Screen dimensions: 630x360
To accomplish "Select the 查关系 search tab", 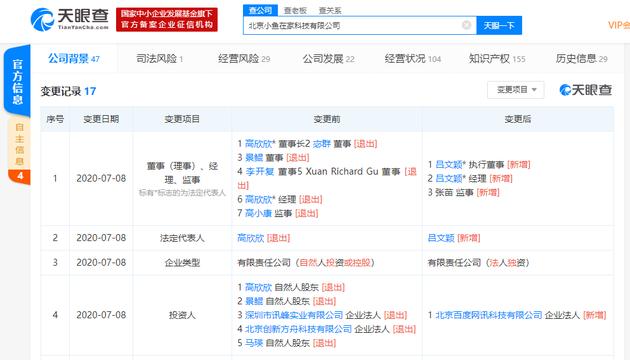I will [330, 10].
